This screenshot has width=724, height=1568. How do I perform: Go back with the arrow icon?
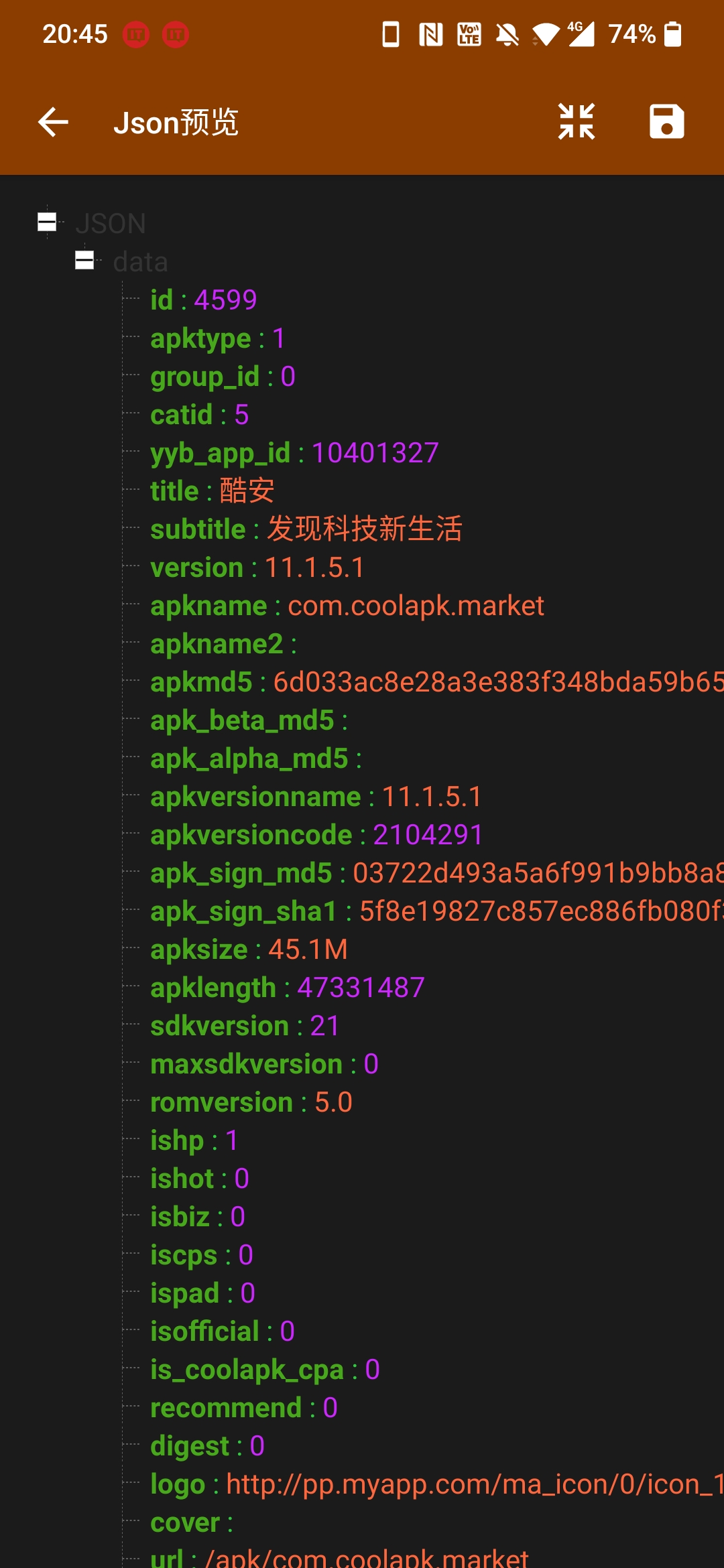54,122
